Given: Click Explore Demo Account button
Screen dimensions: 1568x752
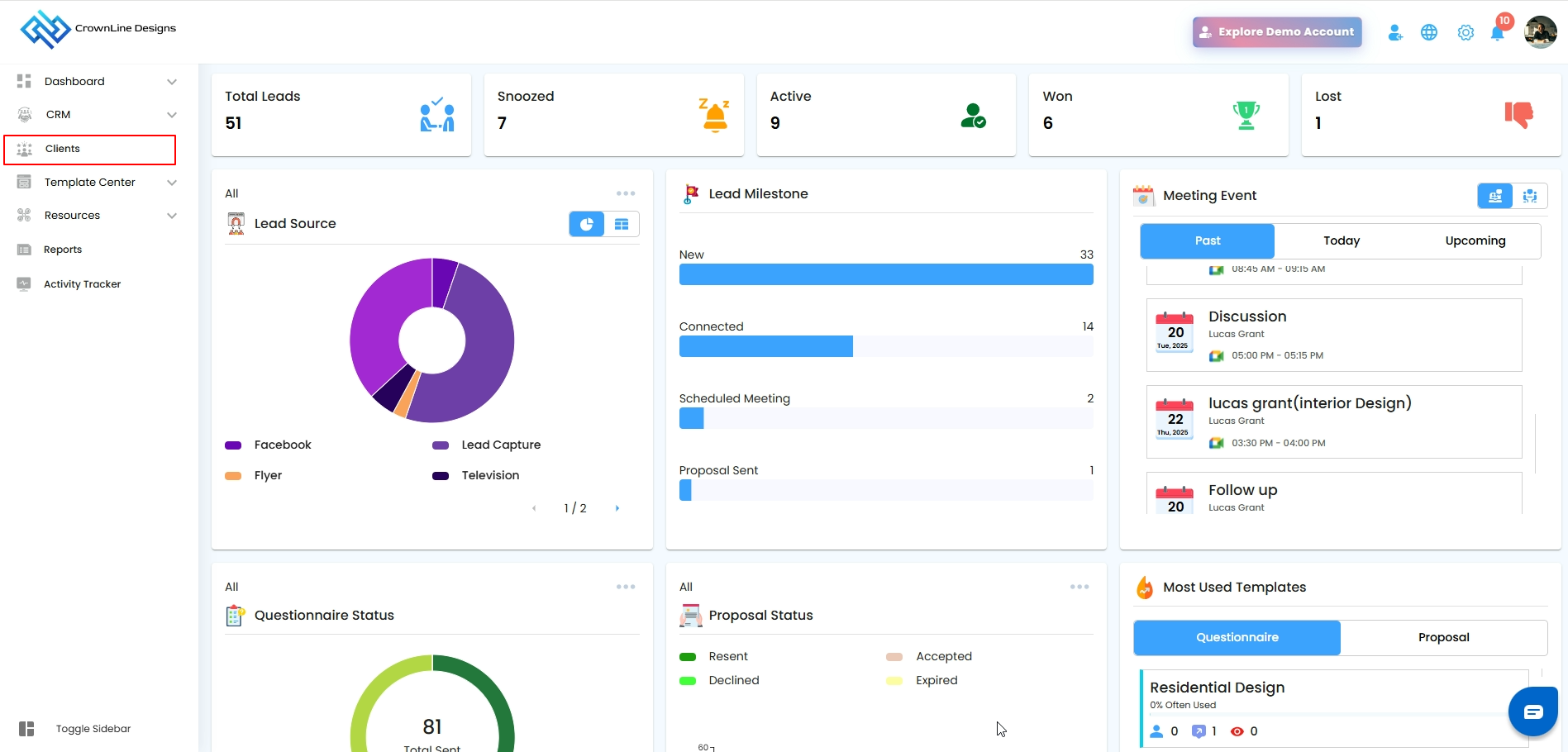Looking at the screenshot, I should pyautogui.click(x=1276, y=32).
